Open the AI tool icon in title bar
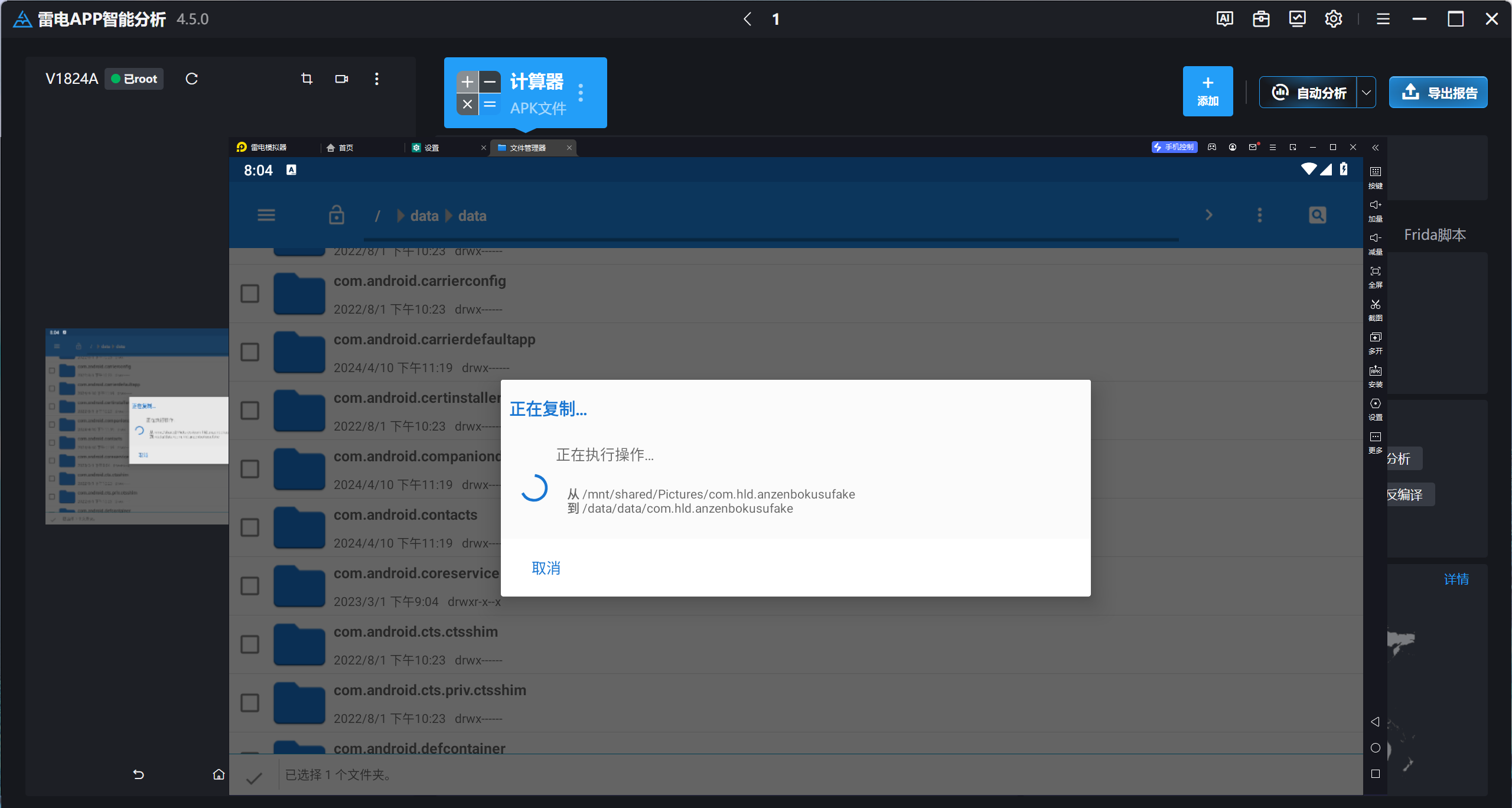Viewport: 1512px width, 808px height. (x=1225, y=19)
